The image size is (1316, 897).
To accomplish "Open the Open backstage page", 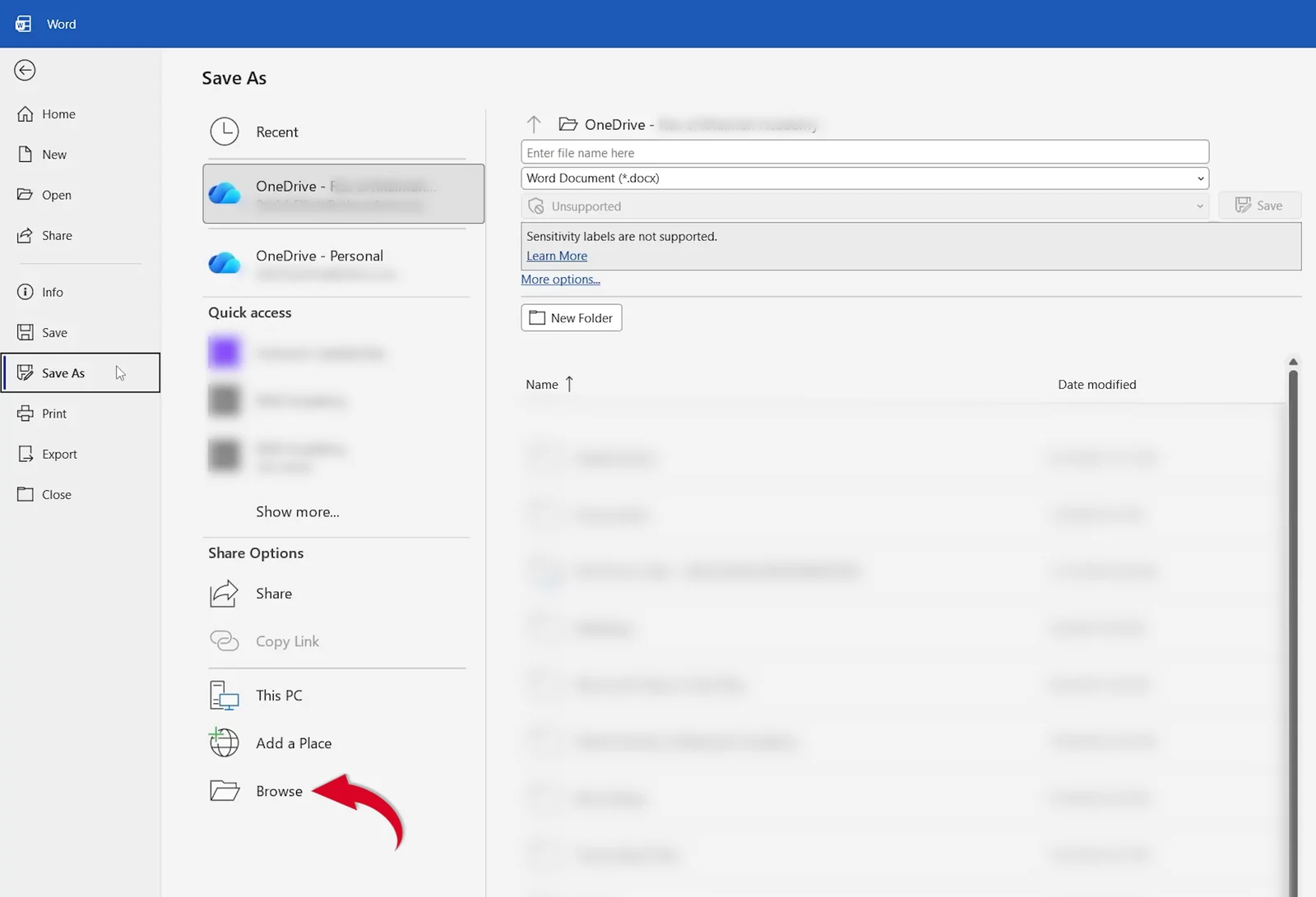I will (56, 195).
